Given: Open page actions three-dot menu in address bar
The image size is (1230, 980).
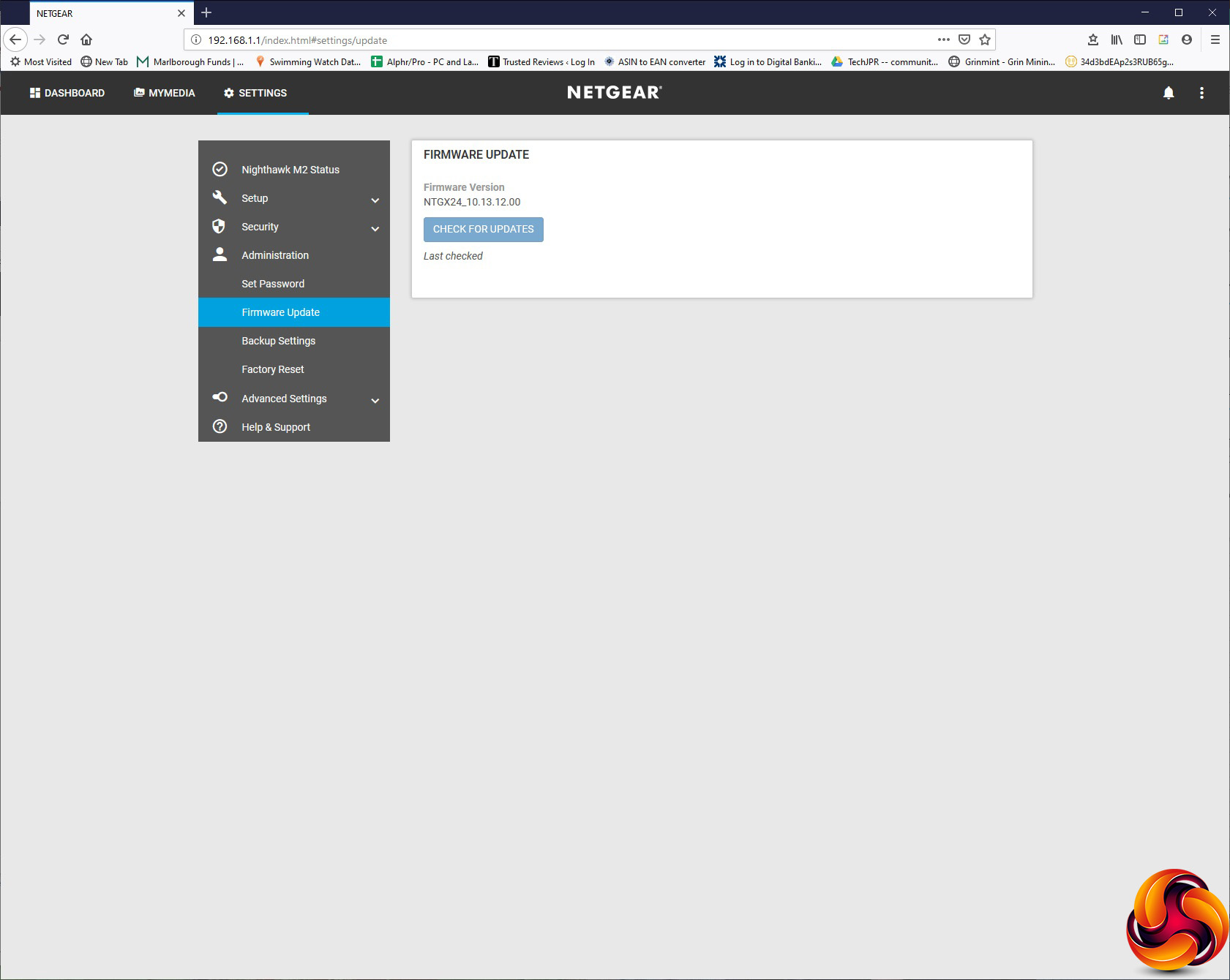Looking at the screenshot, I should click(944, 39).
